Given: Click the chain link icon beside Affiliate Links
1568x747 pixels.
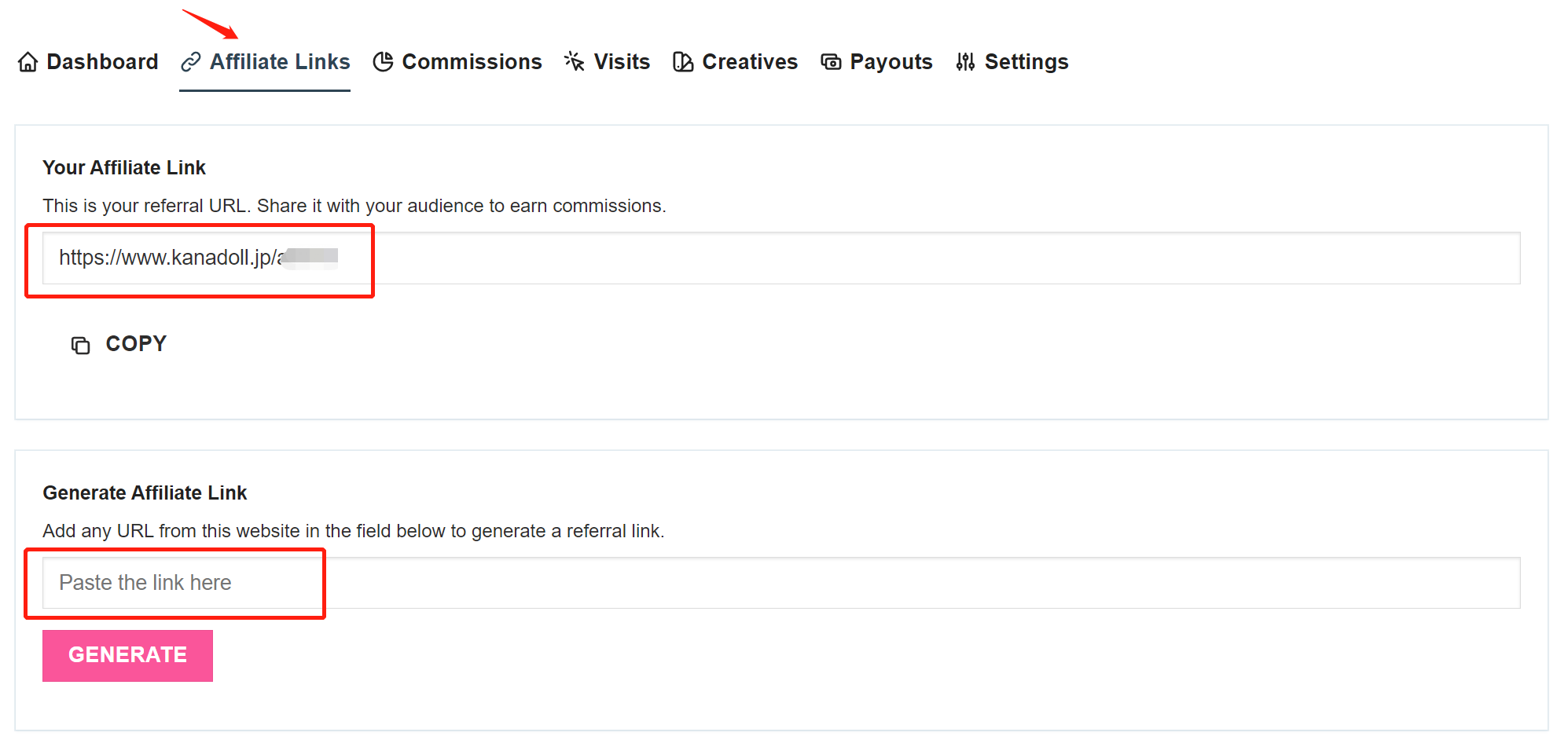Looking at the screenshot, I should click(x=190, y=62).
